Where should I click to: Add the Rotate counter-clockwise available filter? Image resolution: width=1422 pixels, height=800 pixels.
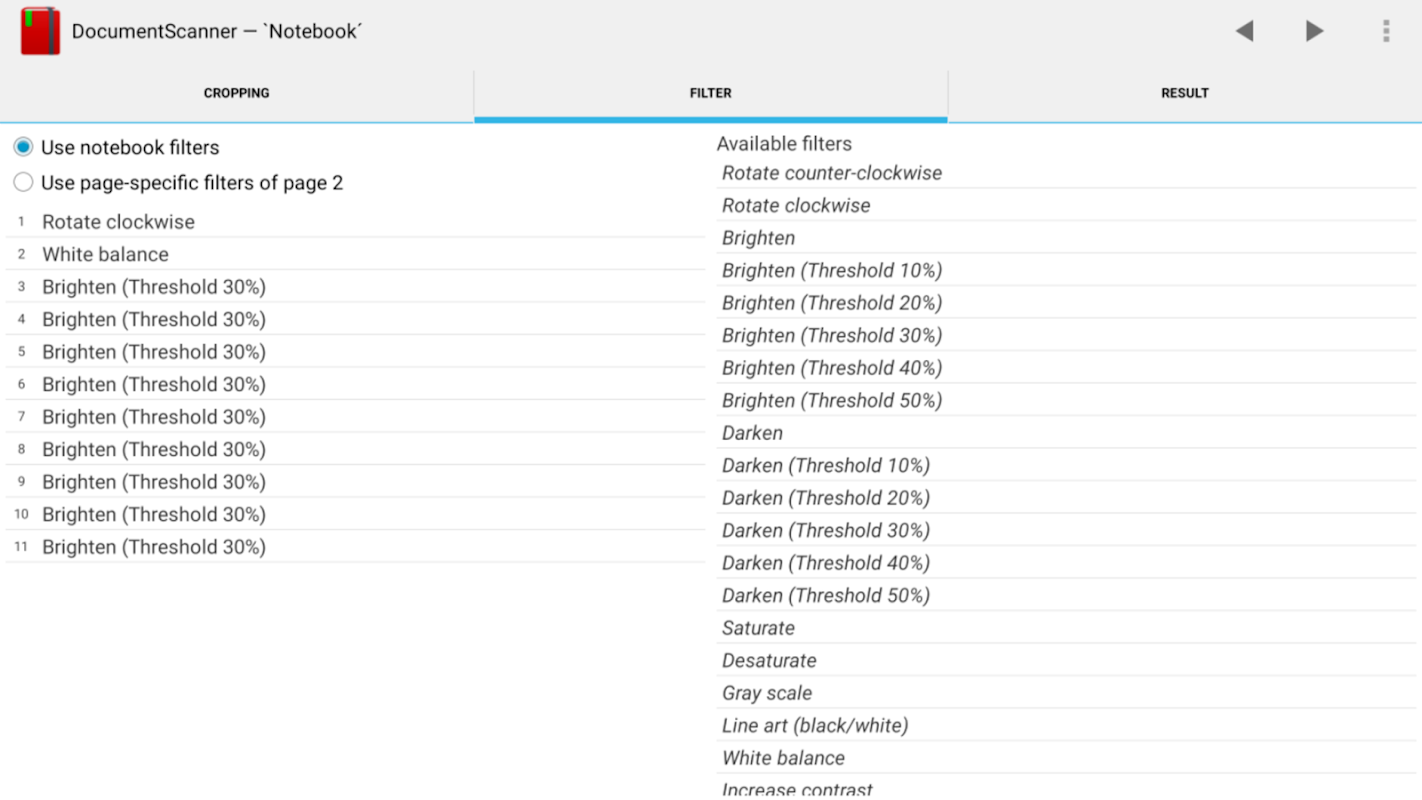pyautogui.click(x=832, y=173)
